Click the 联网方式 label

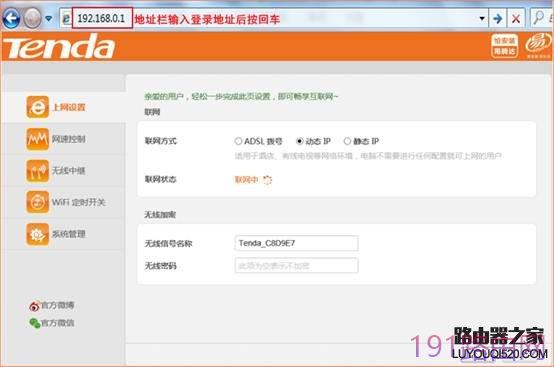pos(161,141)
